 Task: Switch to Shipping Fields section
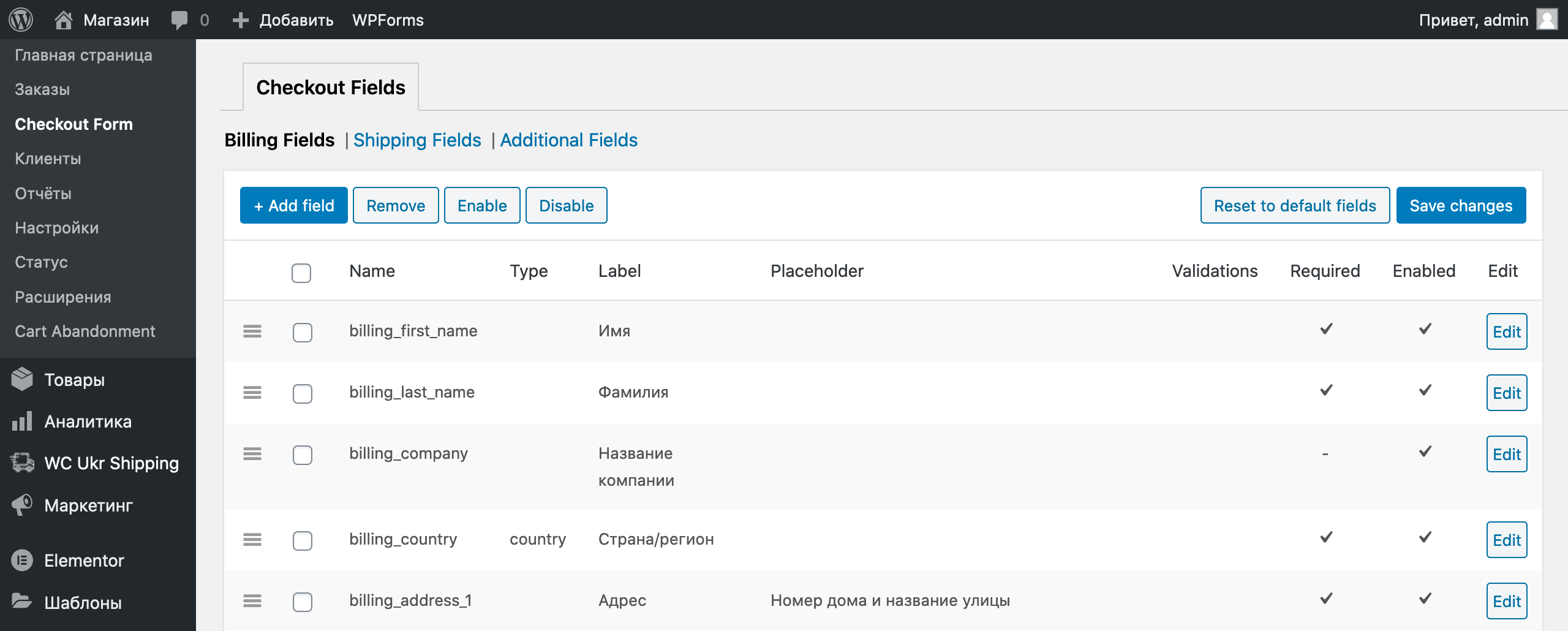coord(417,140)
